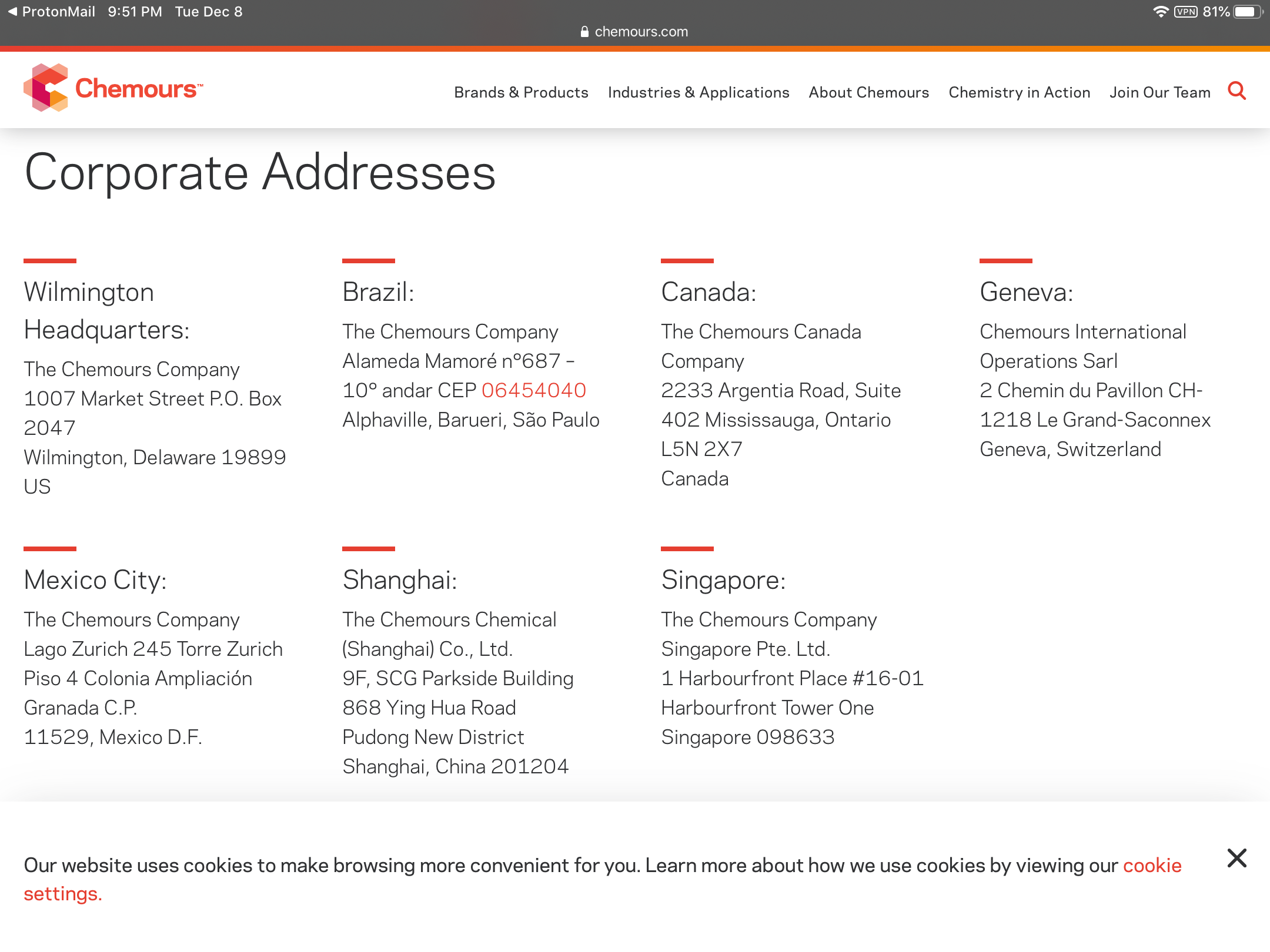Open Join Our Team menu
This screenshot has height=952, width=1270.
pyautogui.click(x=1160, y=92)
